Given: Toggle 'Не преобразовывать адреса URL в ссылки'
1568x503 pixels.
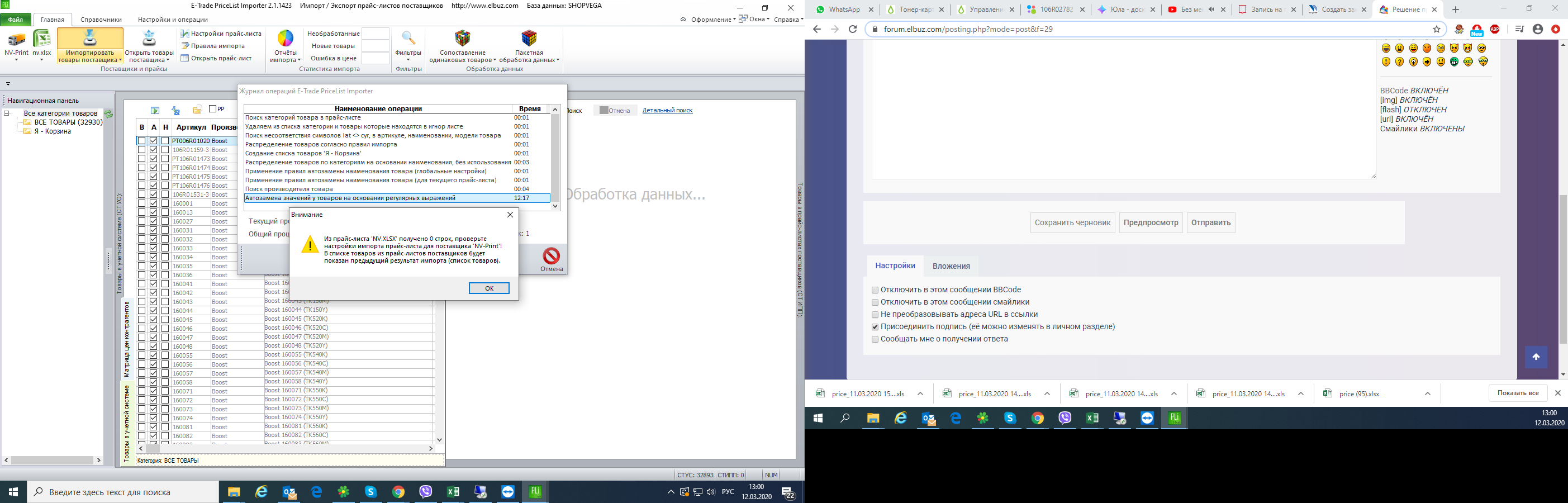Looking at the screenshot, I should pyautogui.click(x=875, y=315).
